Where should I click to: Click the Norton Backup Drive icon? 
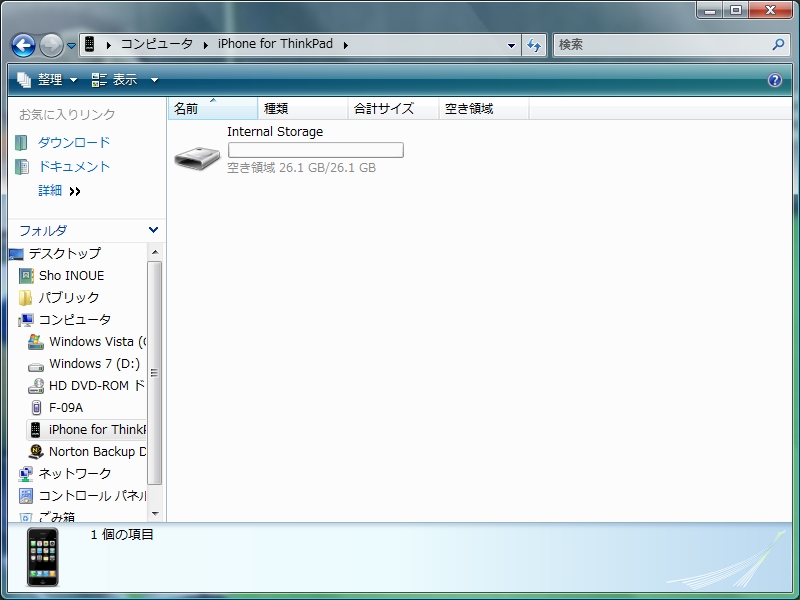point(36,452)
